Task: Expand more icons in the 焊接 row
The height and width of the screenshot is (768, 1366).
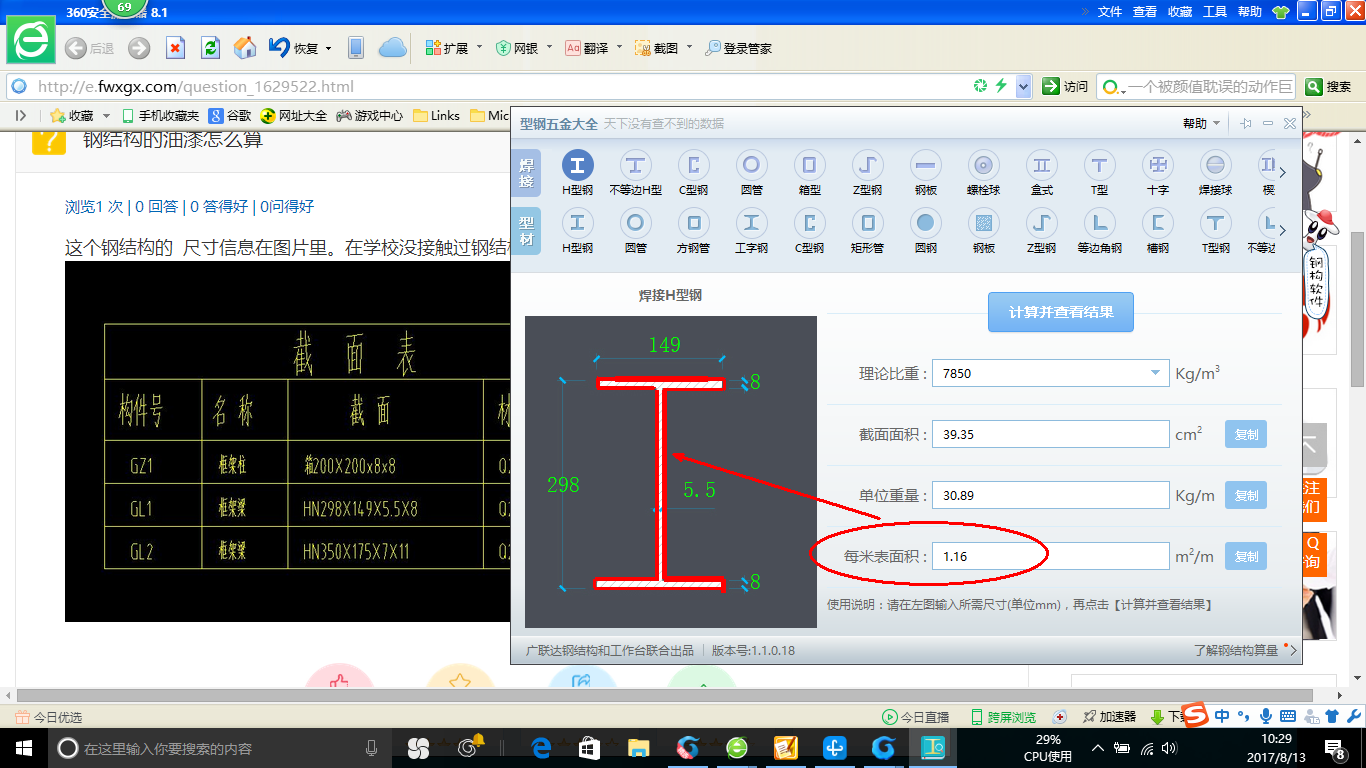Action: tap(1283, 172)
